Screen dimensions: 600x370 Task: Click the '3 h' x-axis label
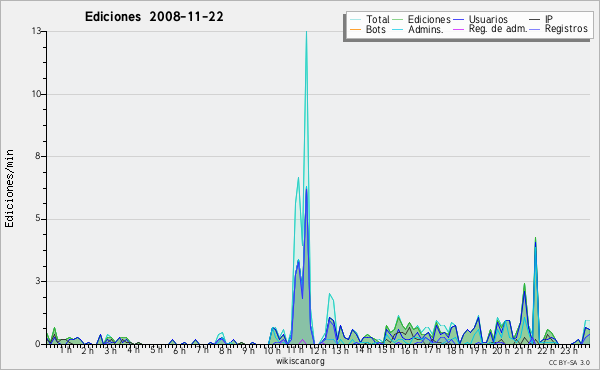(x=111, y=350)
